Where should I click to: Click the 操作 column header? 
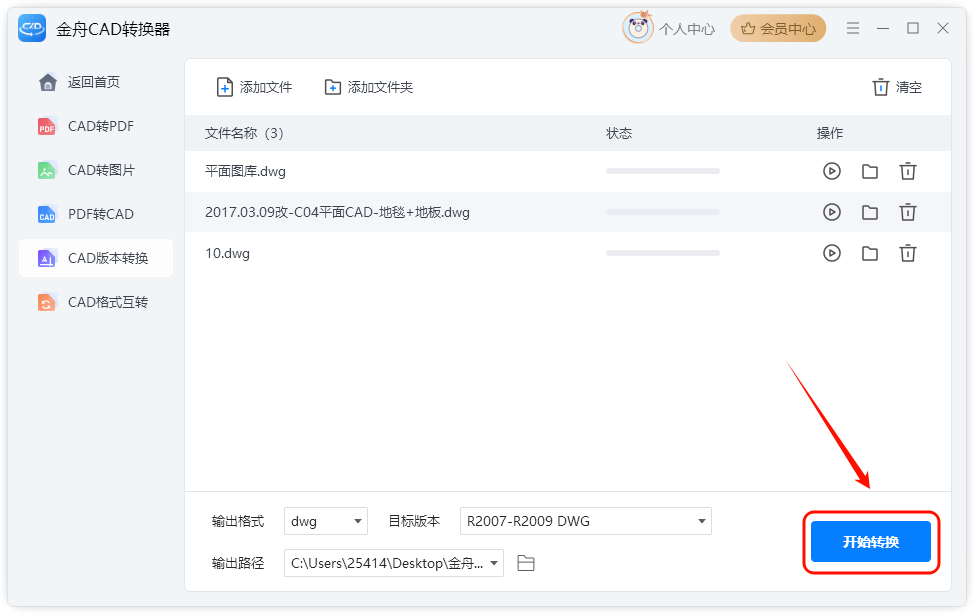coord(829,133)
